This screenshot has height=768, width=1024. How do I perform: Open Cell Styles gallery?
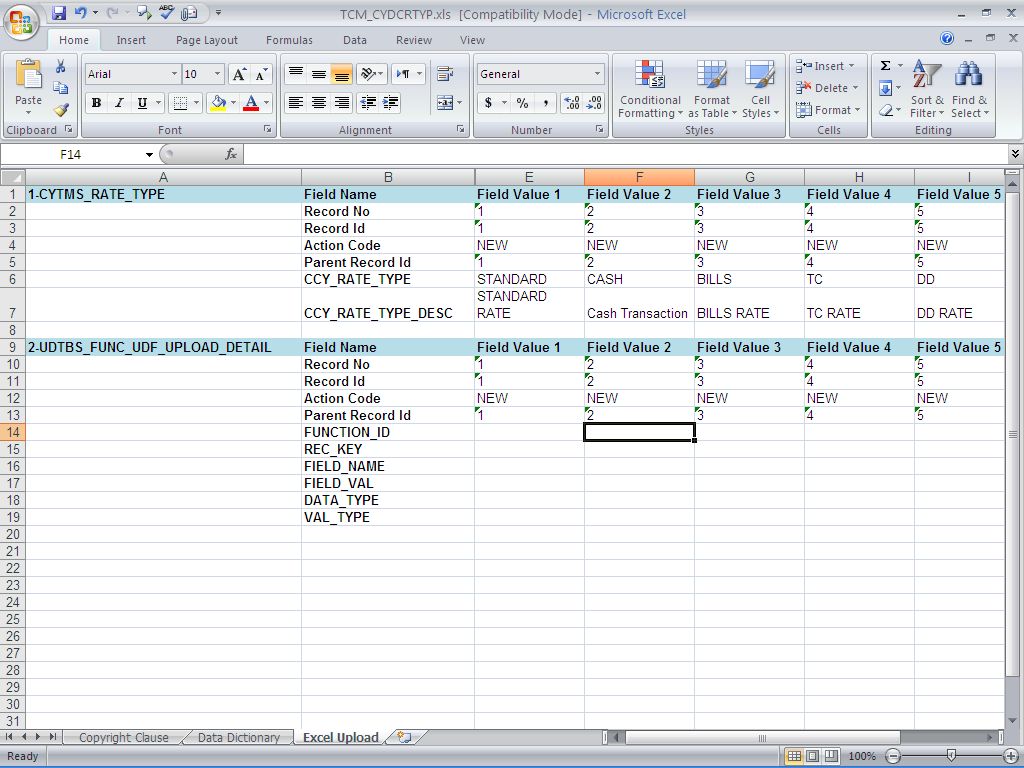pyautogui.click(x=760, y=89)
